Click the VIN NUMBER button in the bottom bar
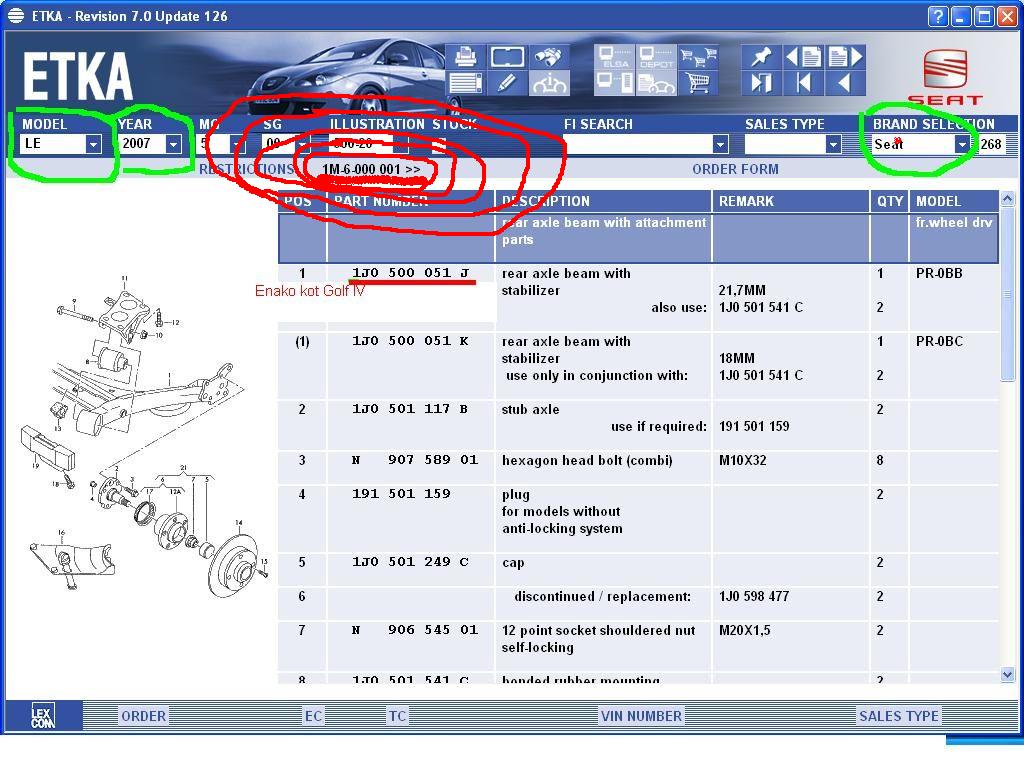Screen dimensions: 1024x768 coord(641,716)
